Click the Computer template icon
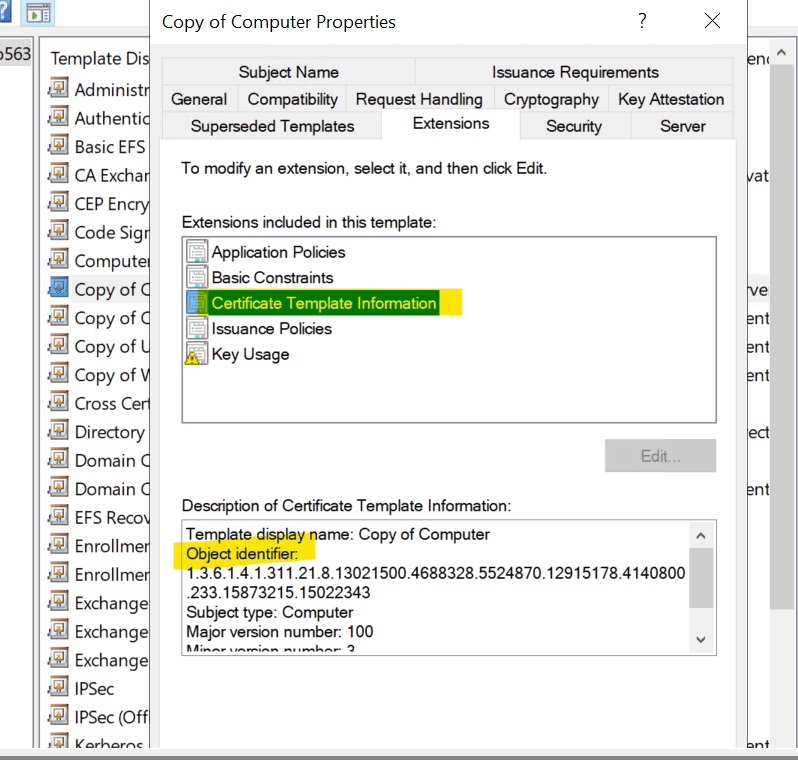 click(59, 259)
